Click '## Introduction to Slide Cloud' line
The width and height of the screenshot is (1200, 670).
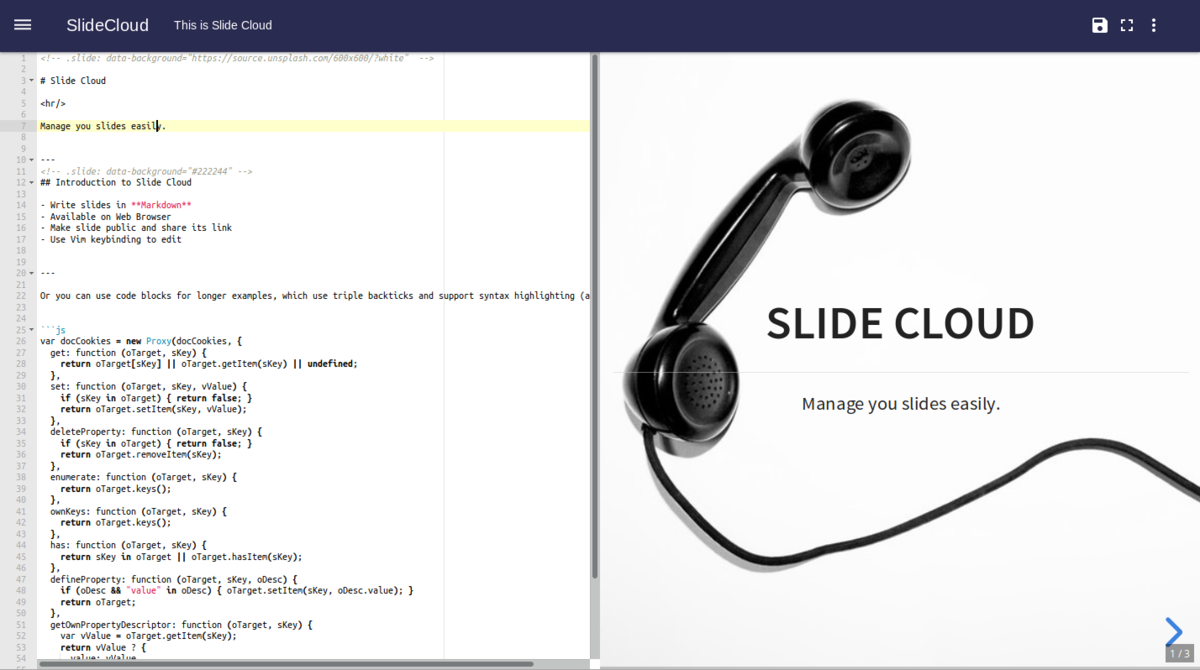[116, 183]
